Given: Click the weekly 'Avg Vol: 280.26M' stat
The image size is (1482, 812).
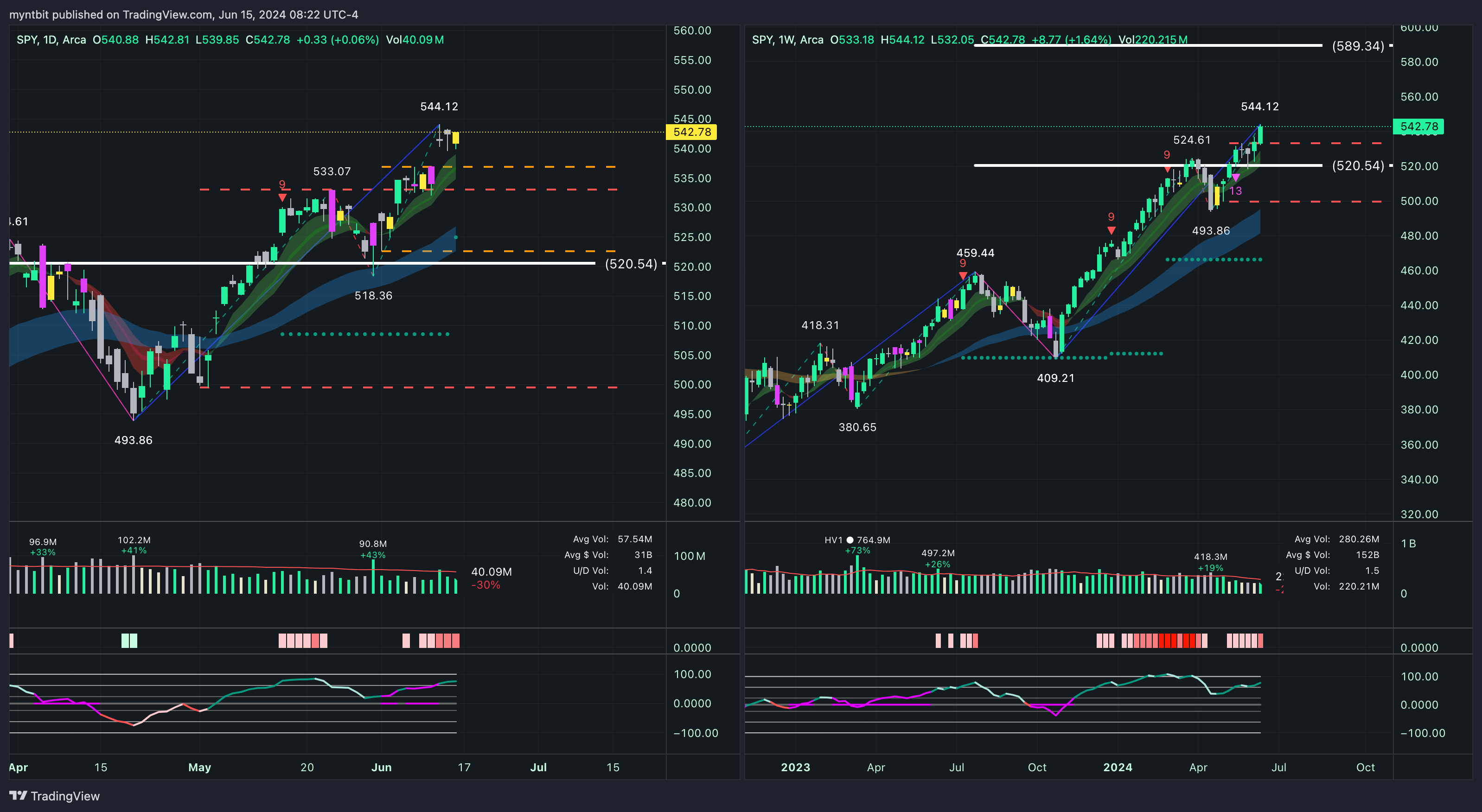Looking at the screenshot, I should pos(1336,539).
